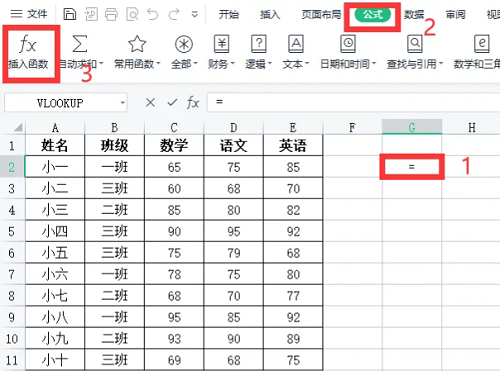Select column A header
This screenshot has width=500, height=371.
(55, 128)
